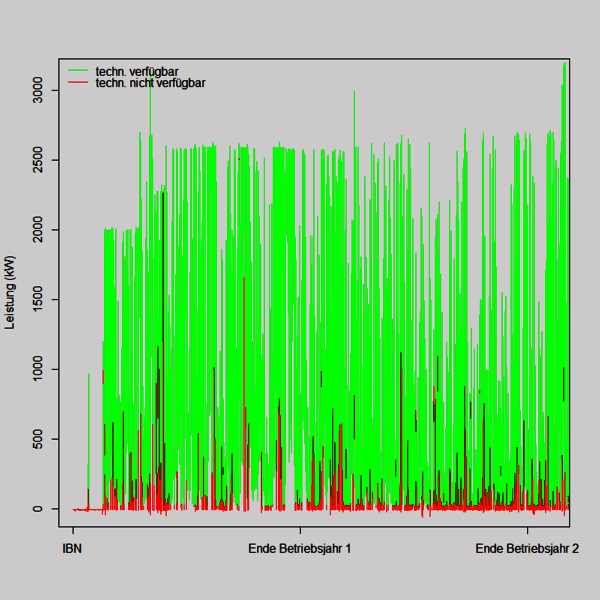
Task: Click the 'Leistung (kW)' y-axis title
Action: 10,292
